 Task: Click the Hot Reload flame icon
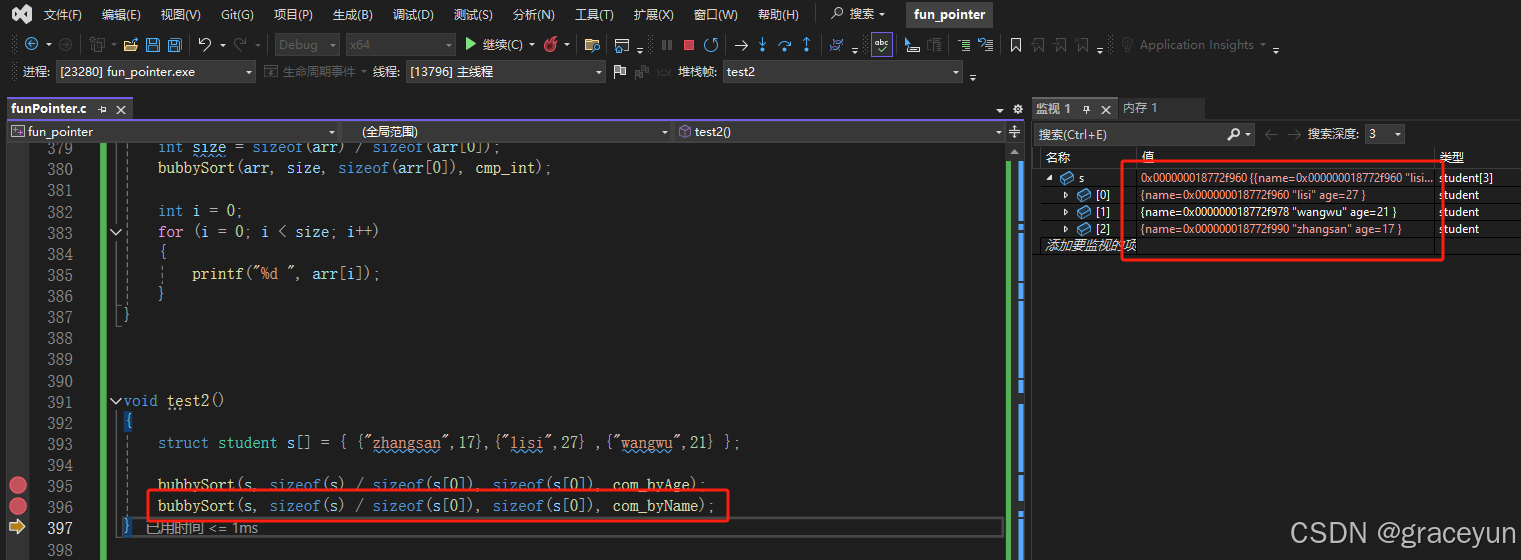[x=551, y=44]
